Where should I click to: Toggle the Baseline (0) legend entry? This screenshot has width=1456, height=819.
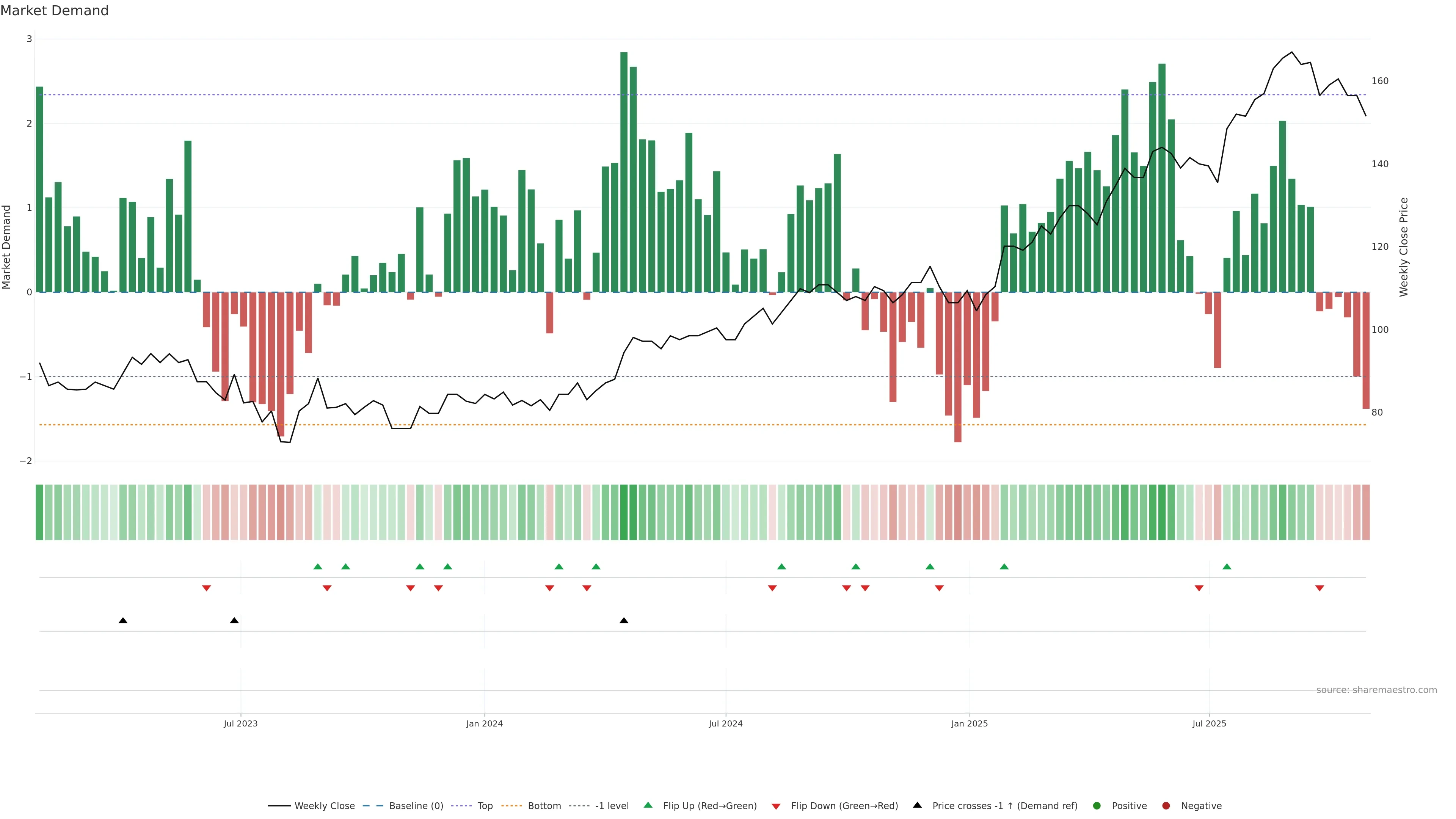pos(416,806)
